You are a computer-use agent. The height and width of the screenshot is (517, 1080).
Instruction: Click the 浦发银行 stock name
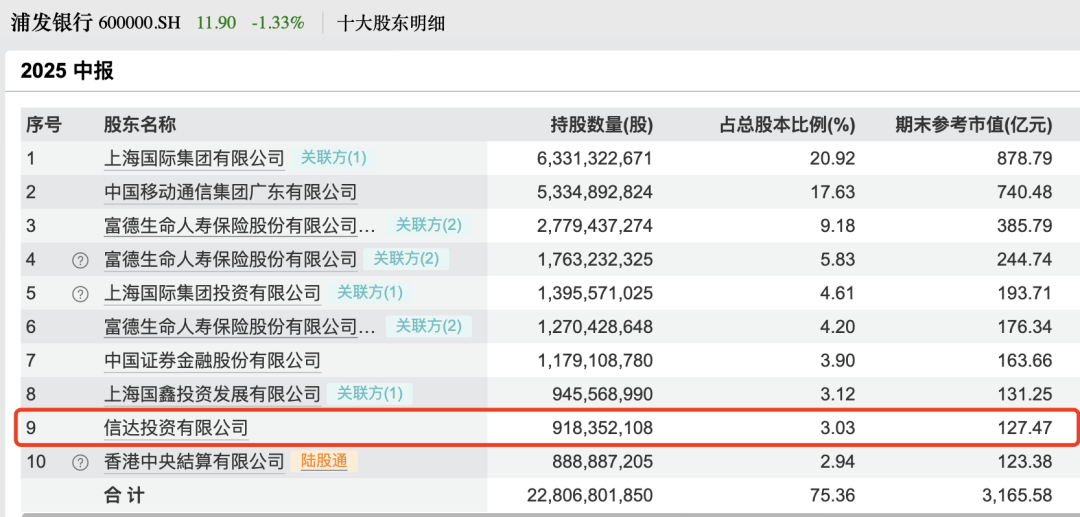tap(51, 22)
